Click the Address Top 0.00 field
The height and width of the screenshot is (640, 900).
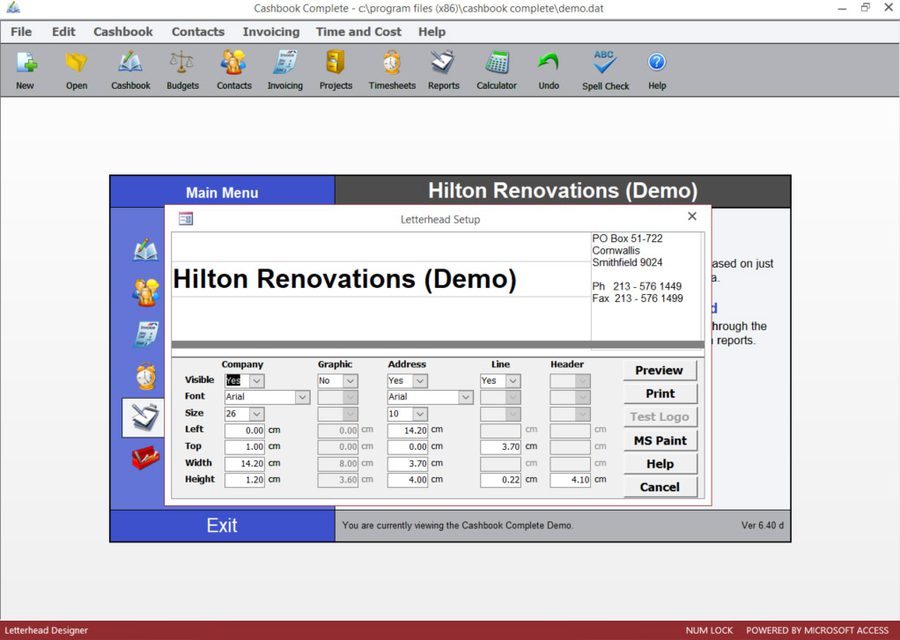(x=408, y=447)
